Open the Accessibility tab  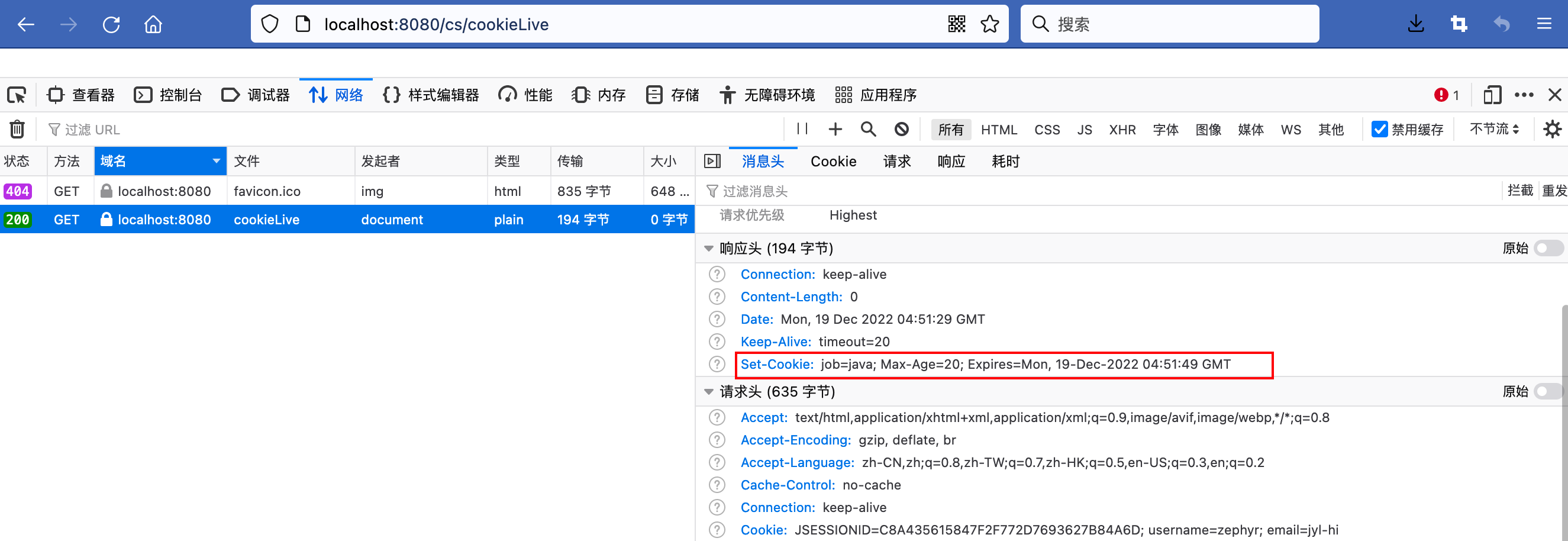click(767, 95)
